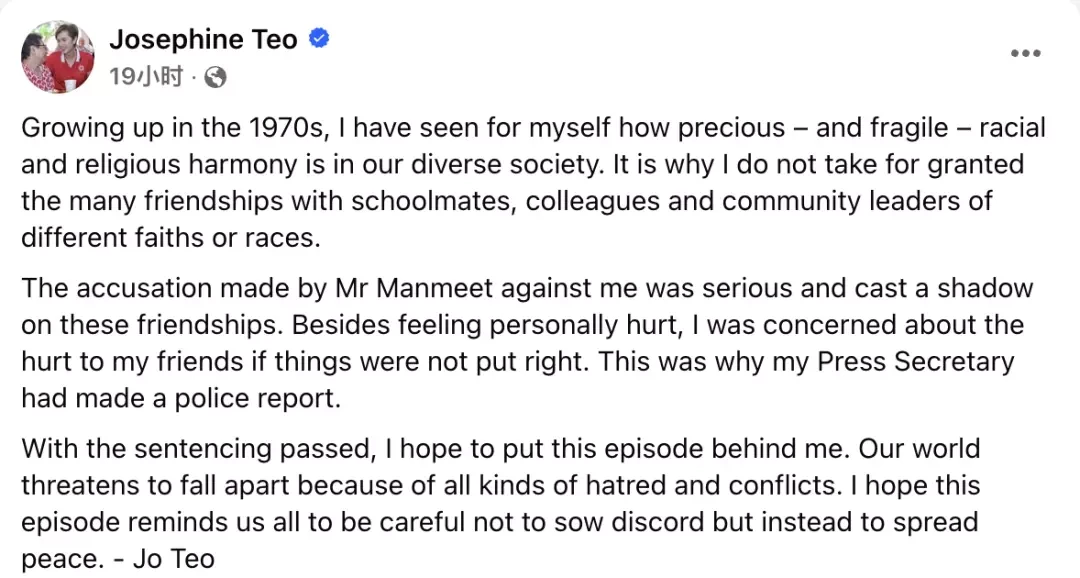The image size is (1080, 578).
Task: Open Josephine Teo's profile picture
Action: pyautogui.click(x=58, y=56)
